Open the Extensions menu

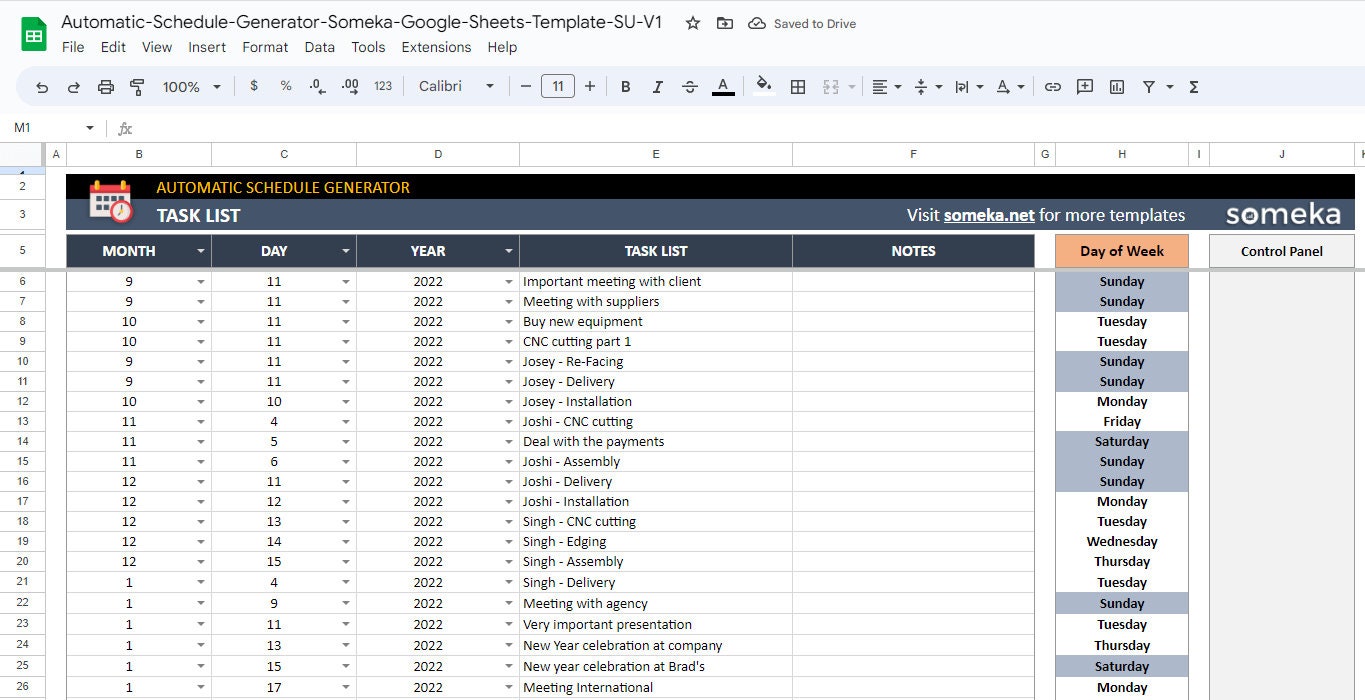tap(436, 47)
